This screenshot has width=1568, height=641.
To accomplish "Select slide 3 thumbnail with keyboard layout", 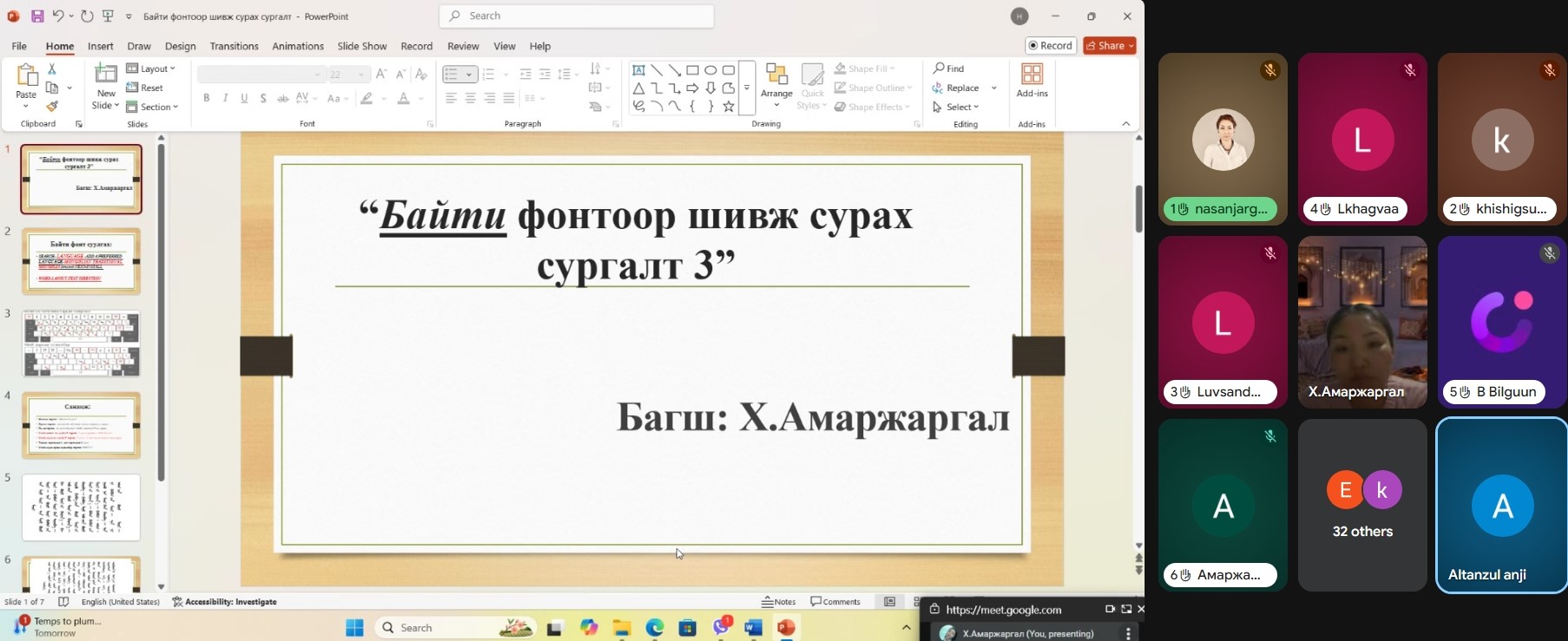I will point(81,343).
